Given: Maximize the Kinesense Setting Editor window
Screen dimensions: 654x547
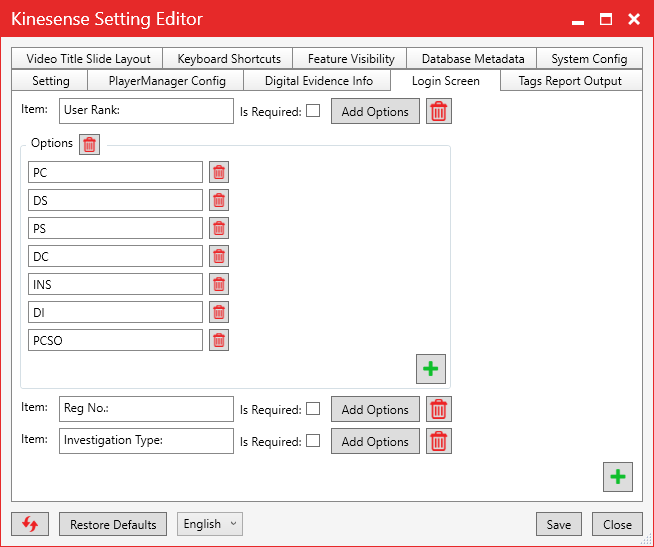Looking at the screenshot, I should (x=606, y=19).
